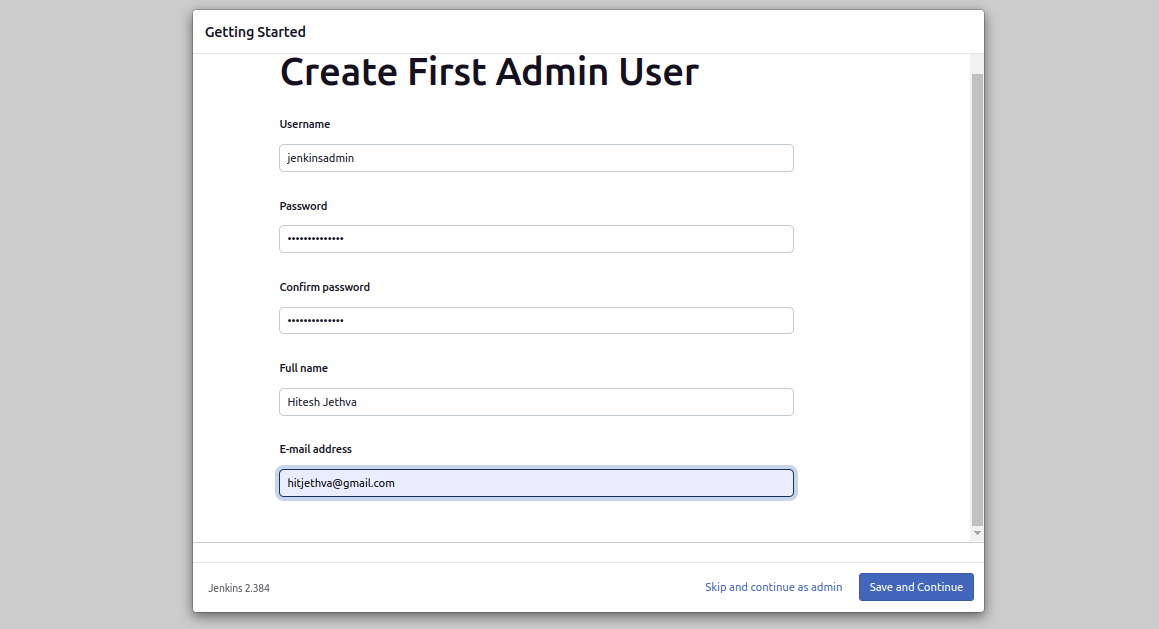Click the Create First Admin User heading

point(489,72)
